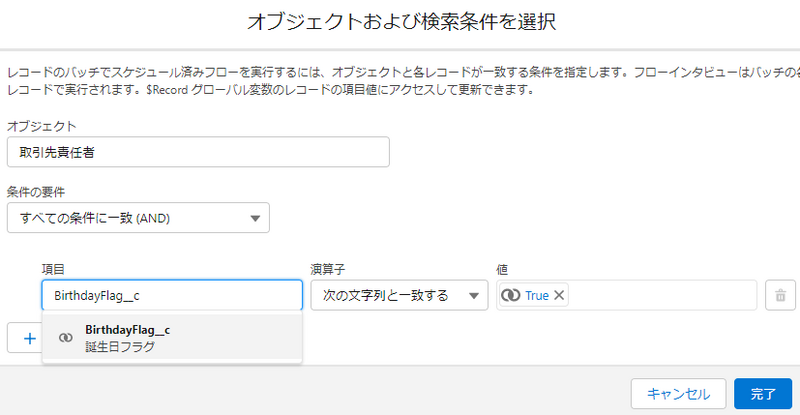
Task: Click the toggle icon beside 誕生日フラグ suggestion
Action: [66, 338]
